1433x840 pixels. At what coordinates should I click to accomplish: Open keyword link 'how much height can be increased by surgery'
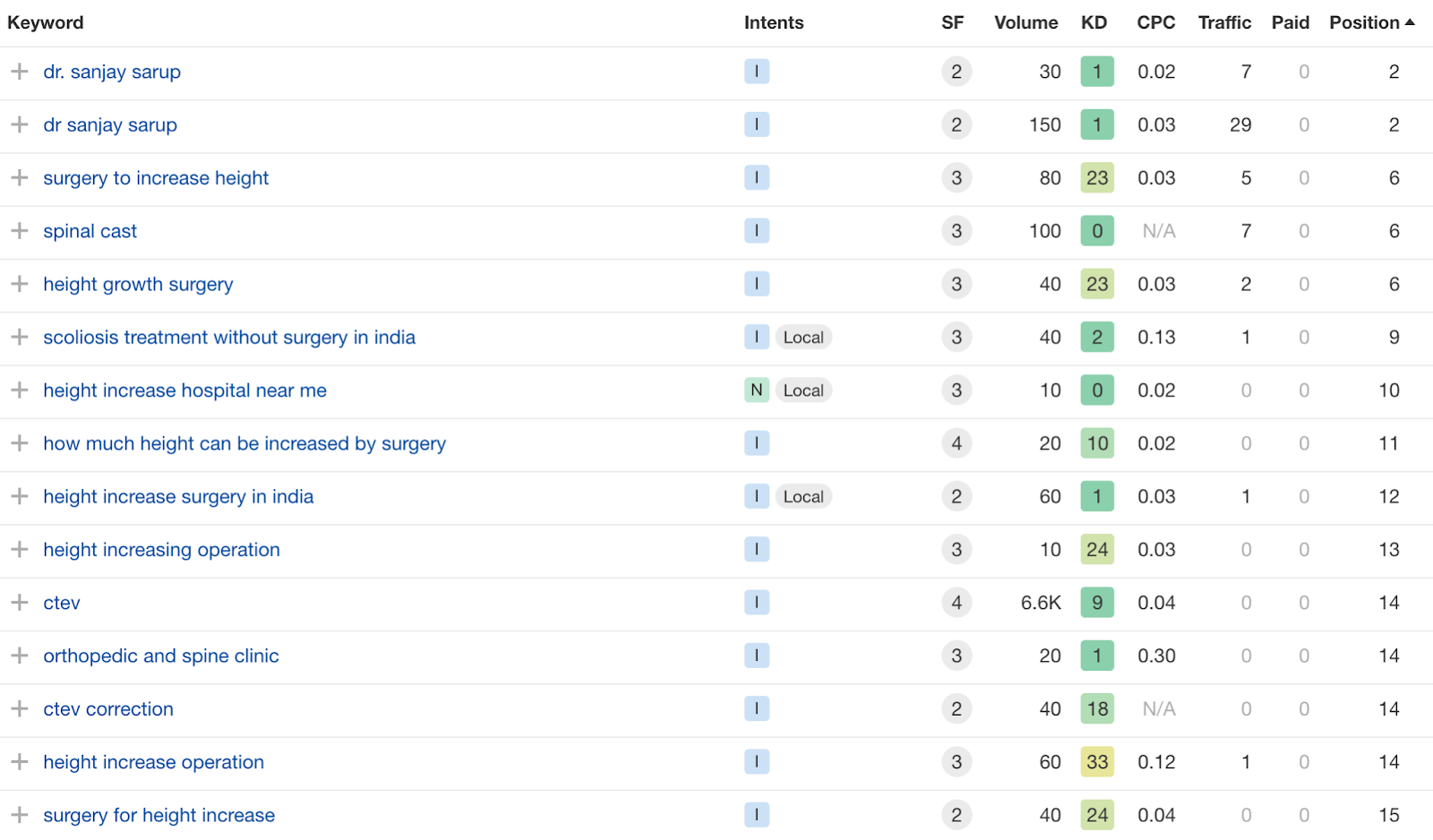[245, 444]
